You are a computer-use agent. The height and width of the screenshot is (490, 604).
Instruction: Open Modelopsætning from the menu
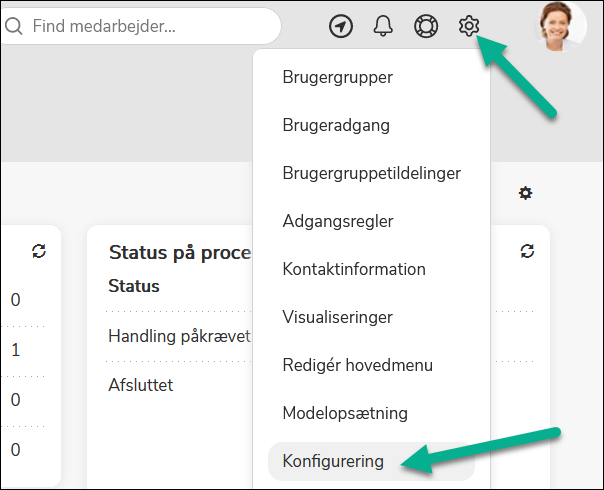pyautogui.click(x=345, y=413)
